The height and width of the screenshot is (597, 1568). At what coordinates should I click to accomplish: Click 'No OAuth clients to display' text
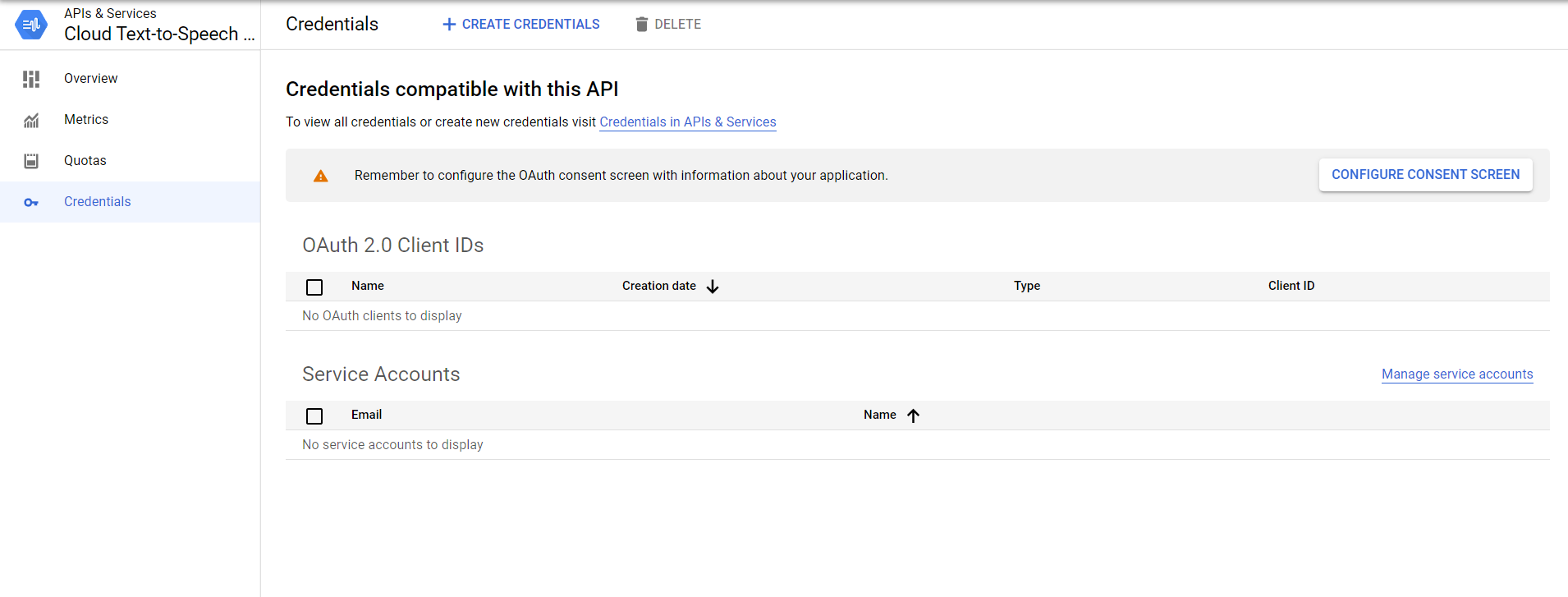pos(382,315)
